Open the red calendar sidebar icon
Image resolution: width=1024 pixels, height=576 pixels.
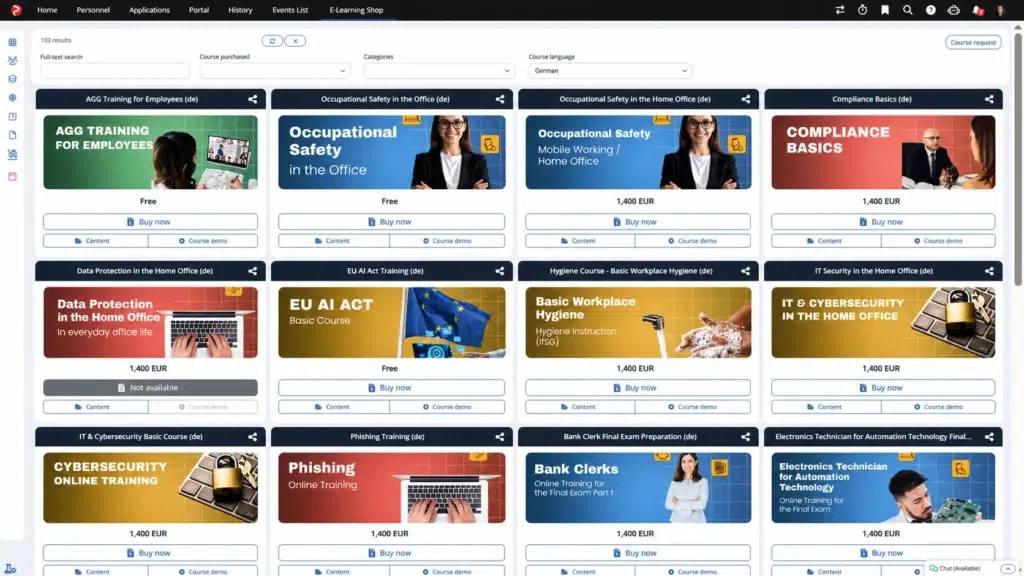(12, 176)
